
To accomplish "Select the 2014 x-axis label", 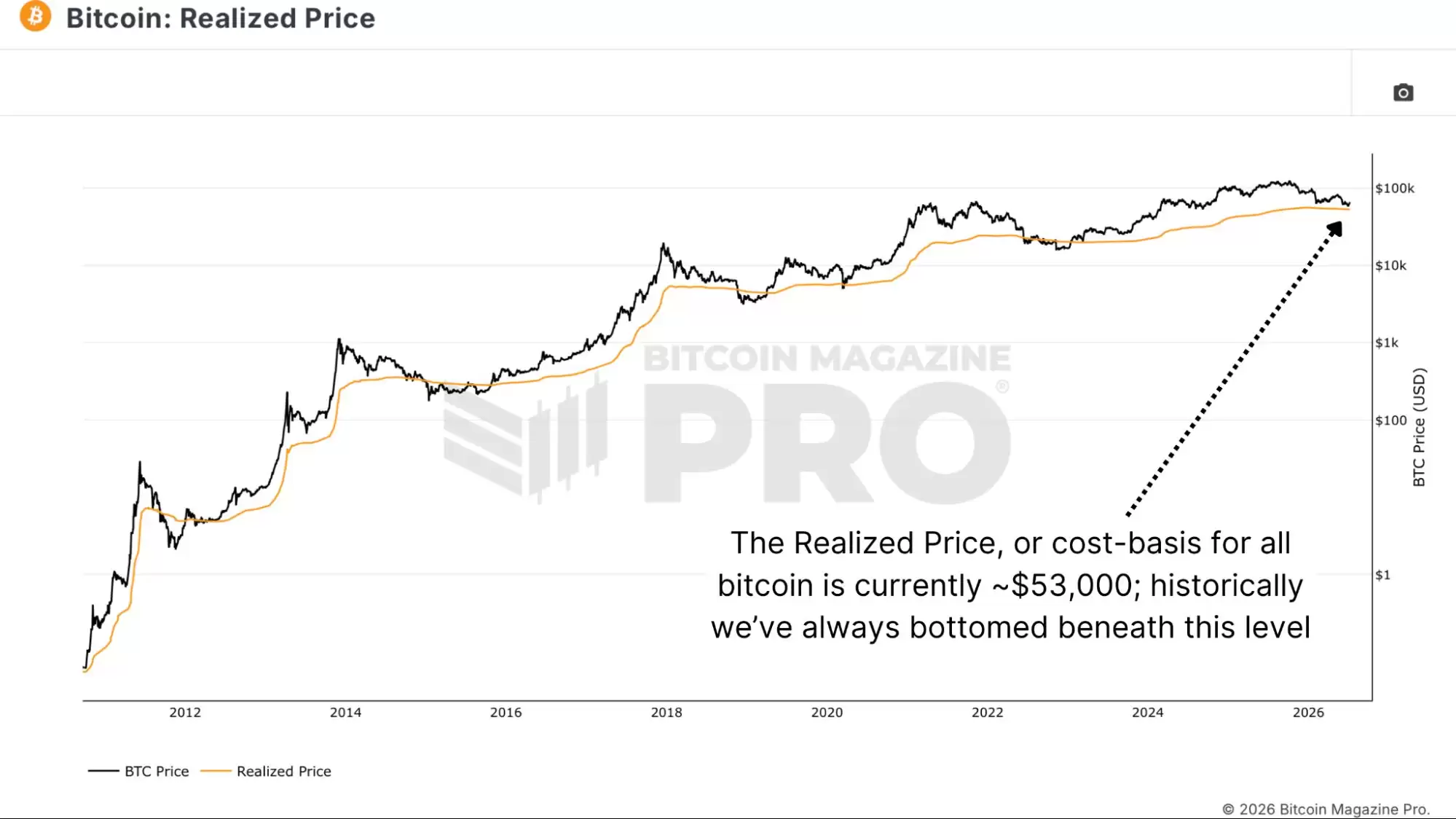I will click(345, 713).
